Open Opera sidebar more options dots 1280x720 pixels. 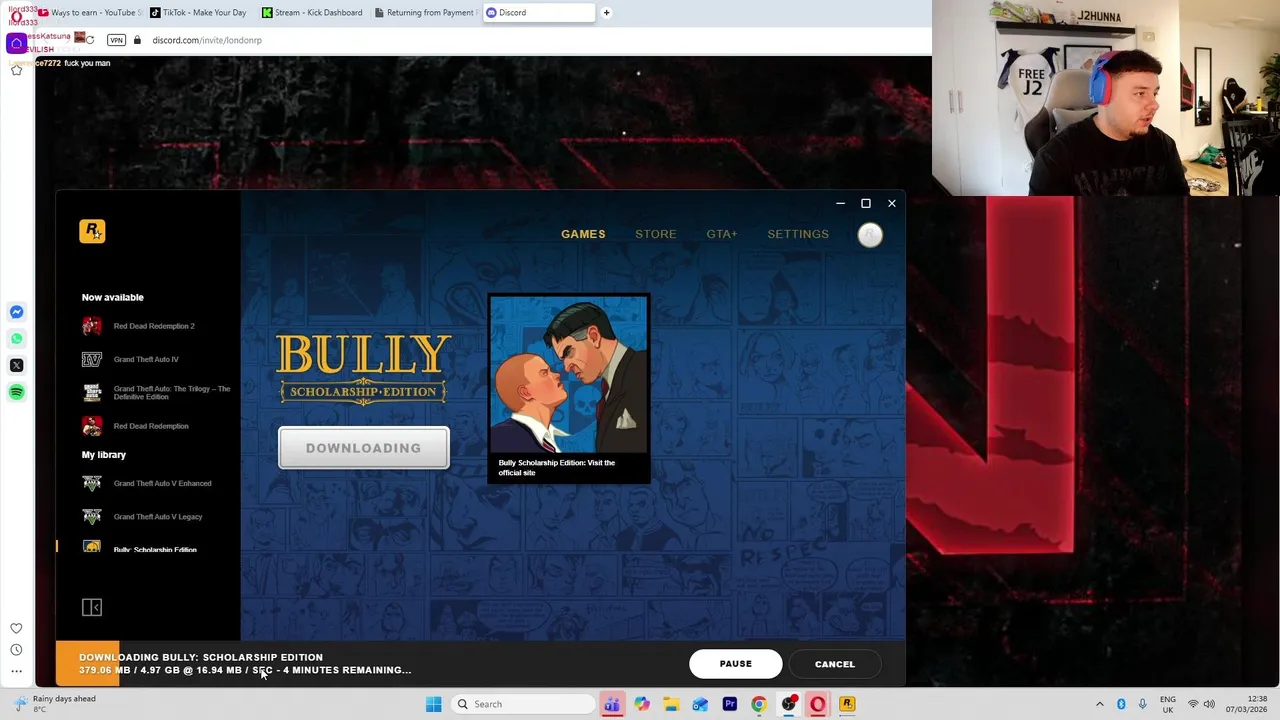(16, 671)
